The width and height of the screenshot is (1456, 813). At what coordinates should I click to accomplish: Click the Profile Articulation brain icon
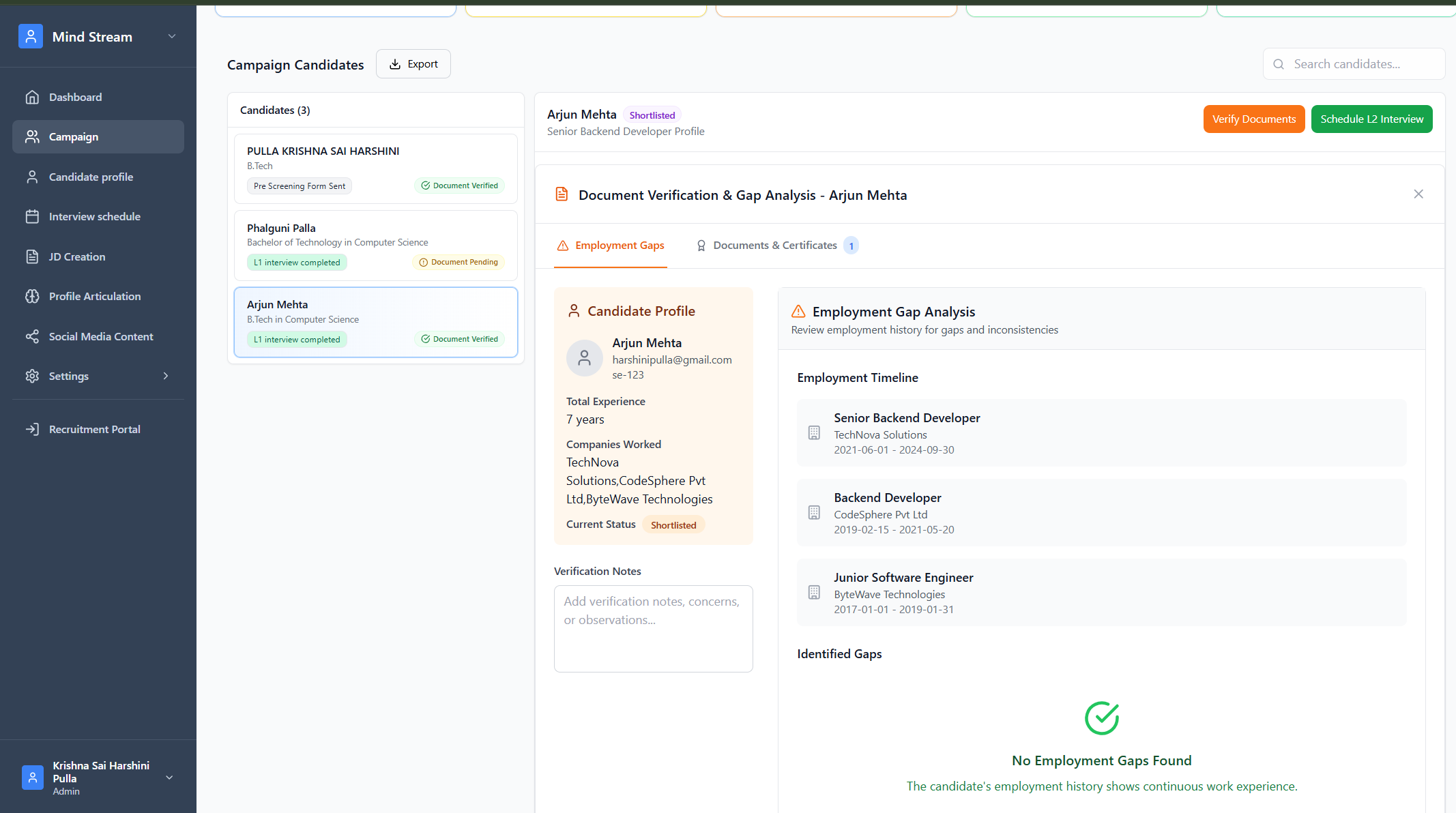tap(32, 297)
